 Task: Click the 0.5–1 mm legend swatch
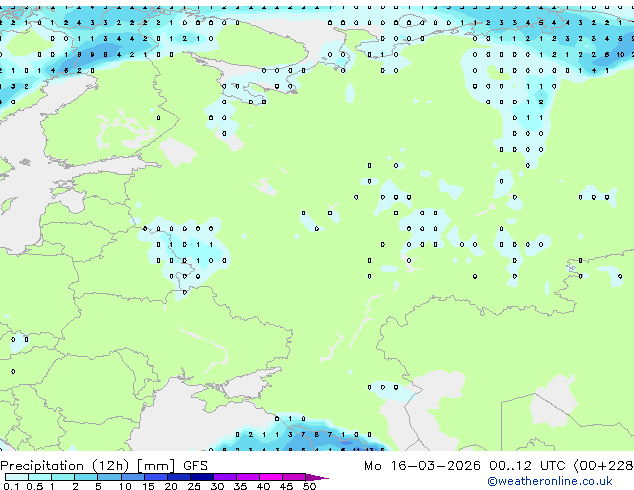coord(40,477)
